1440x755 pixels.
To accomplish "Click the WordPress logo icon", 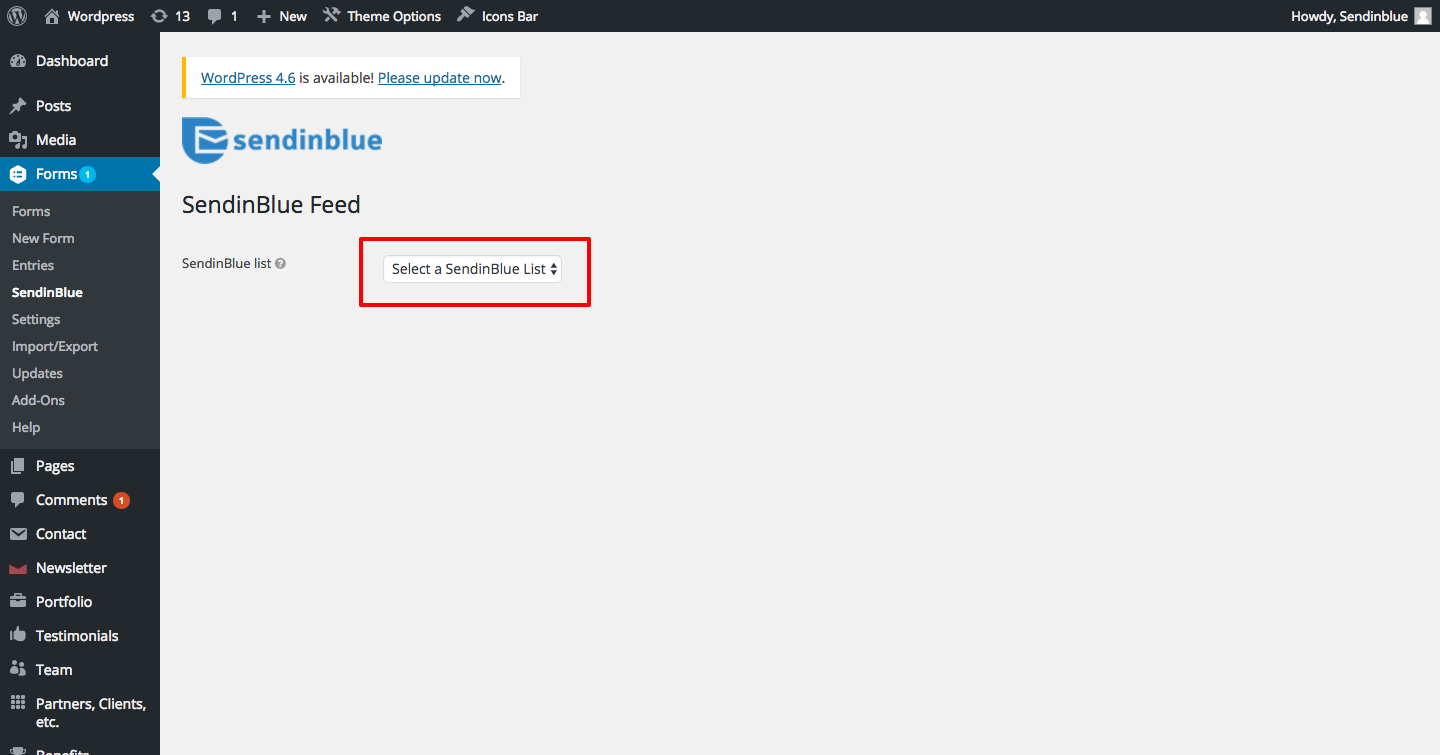I will [x=17, y=16].
